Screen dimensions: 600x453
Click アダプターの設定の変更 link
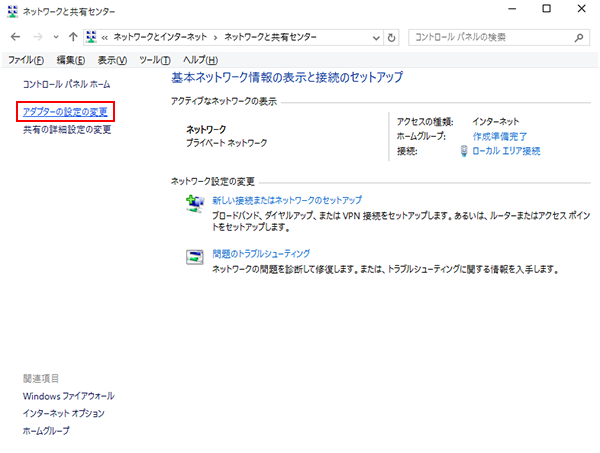point(66,111)
